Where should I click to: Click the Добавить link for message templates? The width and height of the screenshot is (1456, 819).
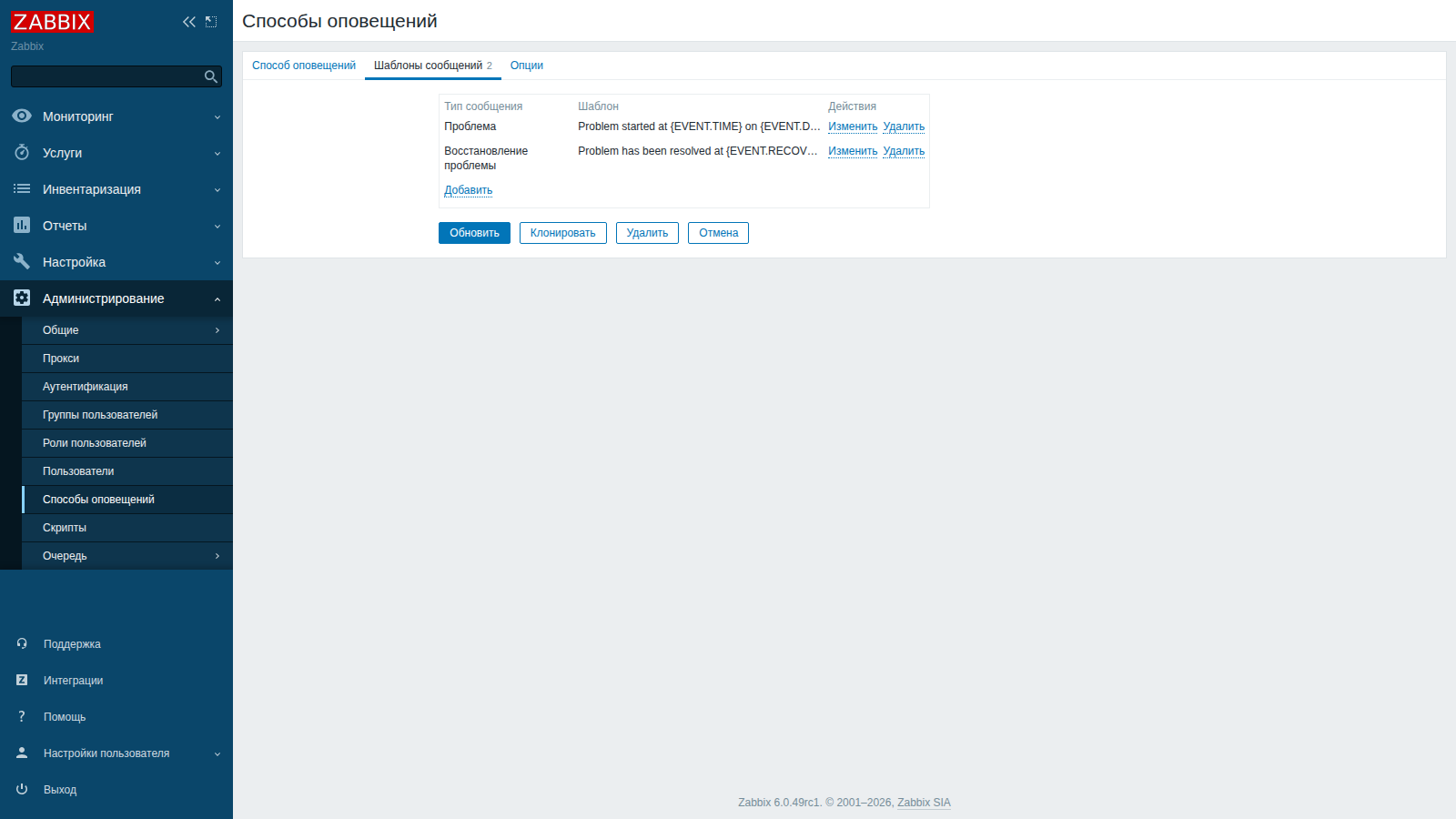tap(468, 190)
